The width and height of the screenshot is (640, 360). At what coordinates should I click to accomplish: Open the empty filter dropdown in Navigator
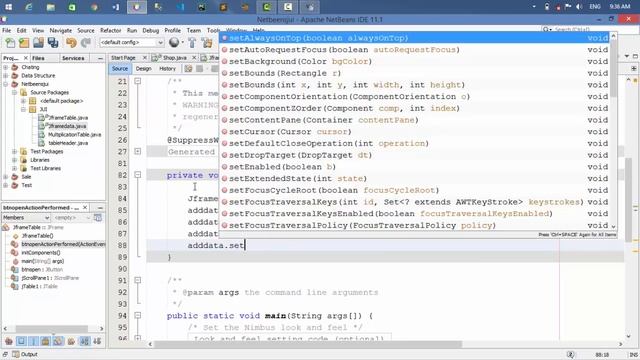click(71, 218)
